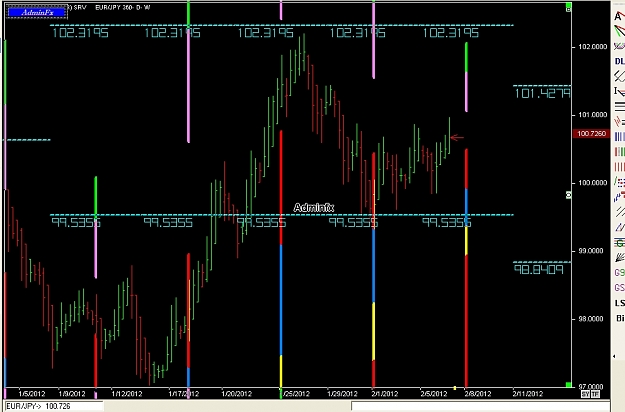
Task: Select the I-bar measurement tool
Action: pyautogui.click(x=619, y=91)
